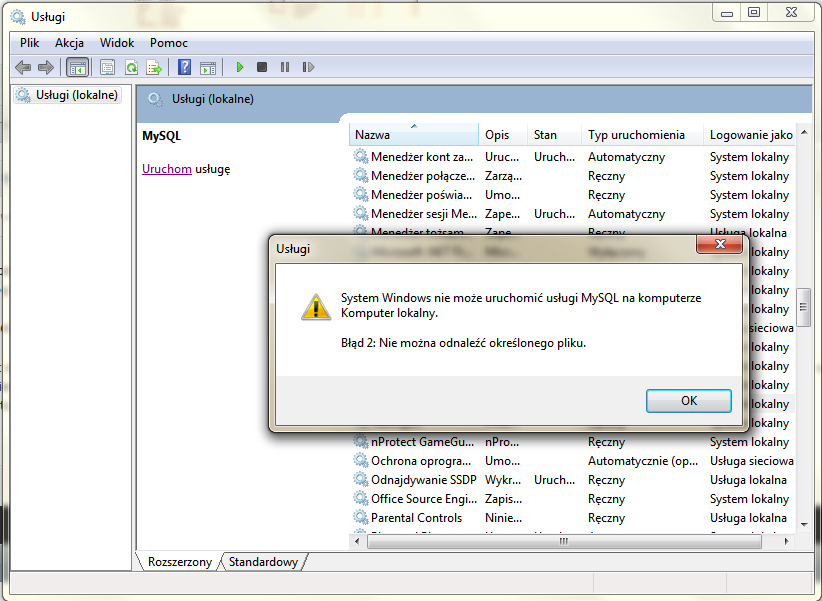Image resolution: width=822 pixels, height=601 pixels.
Task: Click the MySQL heading in the detail pane
Action: [161, 136]
